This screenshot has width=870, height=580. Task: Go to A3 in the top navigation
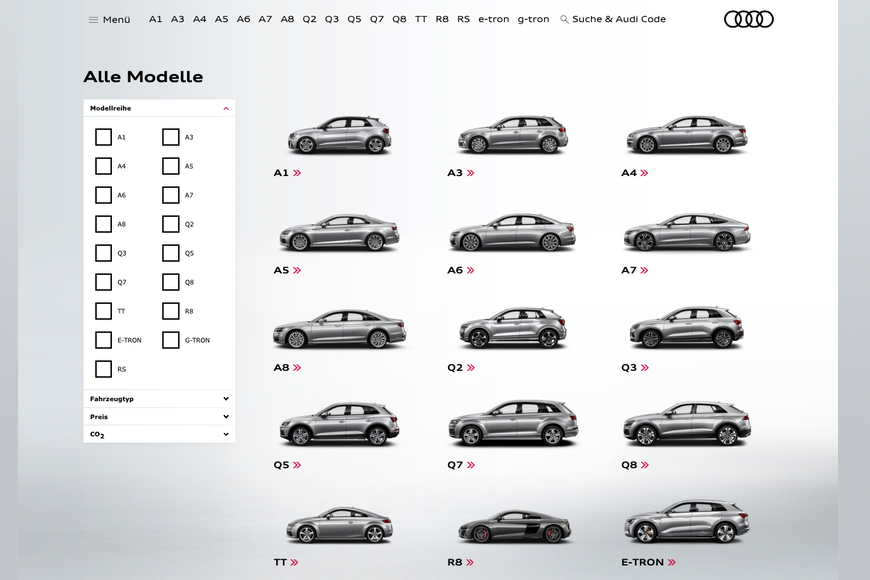pos(178,19)
